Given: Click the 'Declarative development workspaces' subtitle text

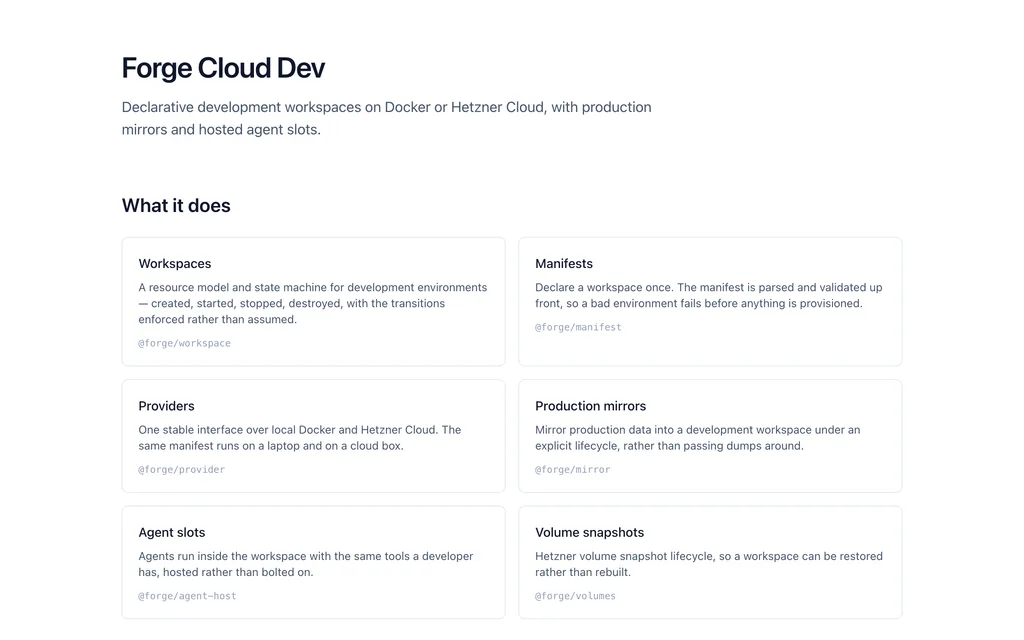Looking at the screenshot, I should [387, 118].
